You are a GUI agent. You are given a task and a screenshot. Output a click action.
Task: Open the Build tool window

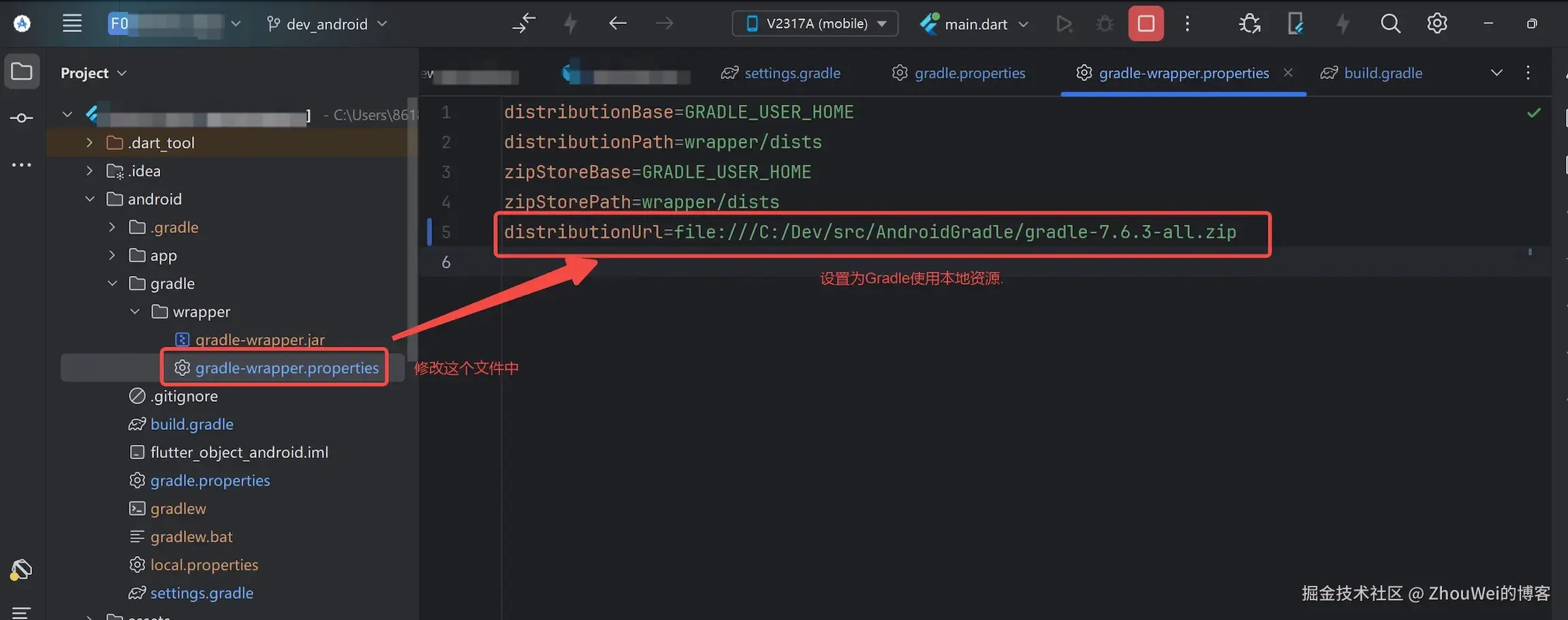pyautogui.click(x=22, y=570)
